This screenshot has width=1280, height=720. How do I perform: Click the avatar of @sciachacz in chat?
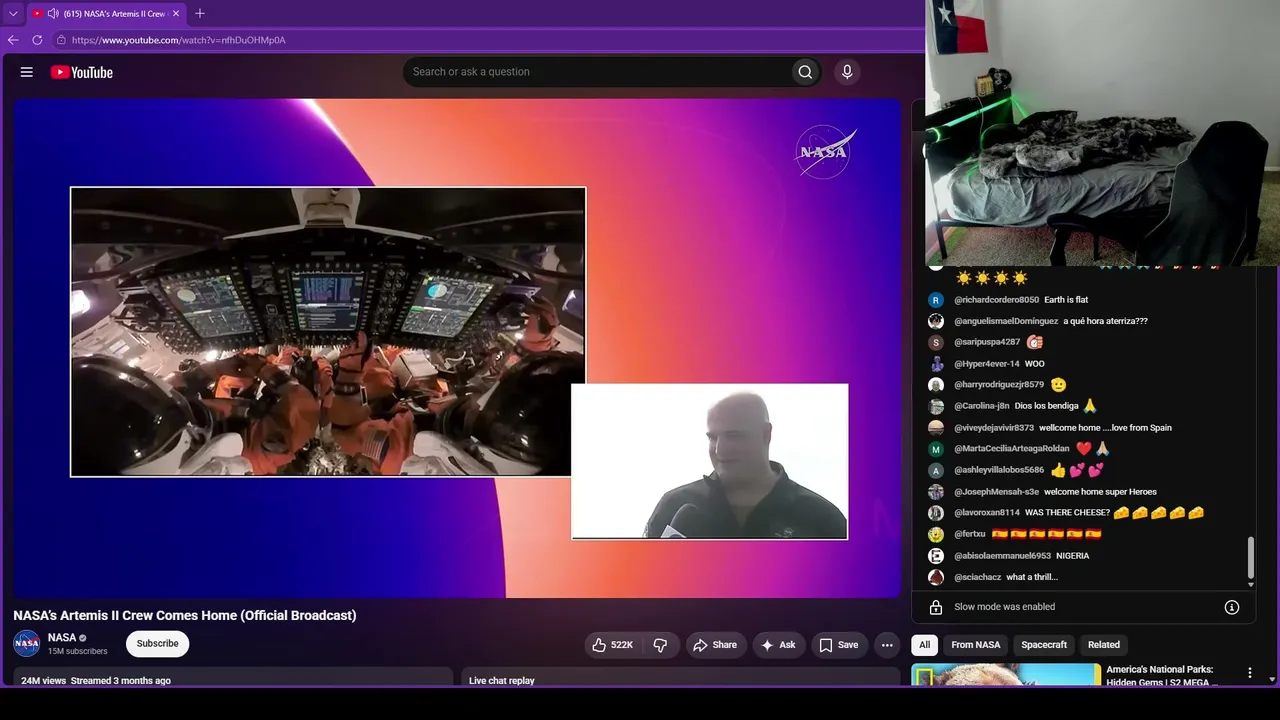[x=936, y=577]
